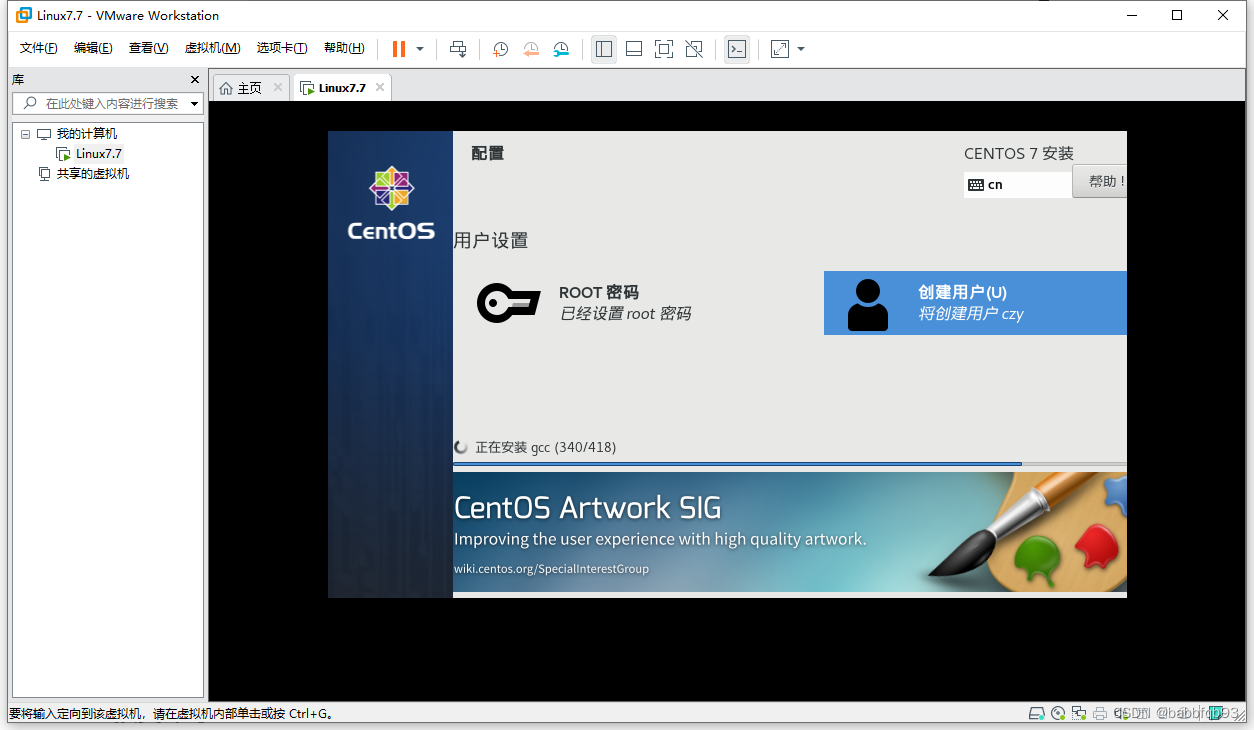
Task: Close the 主页 tab
Action: pyautogui.click(x=278, y=88)
